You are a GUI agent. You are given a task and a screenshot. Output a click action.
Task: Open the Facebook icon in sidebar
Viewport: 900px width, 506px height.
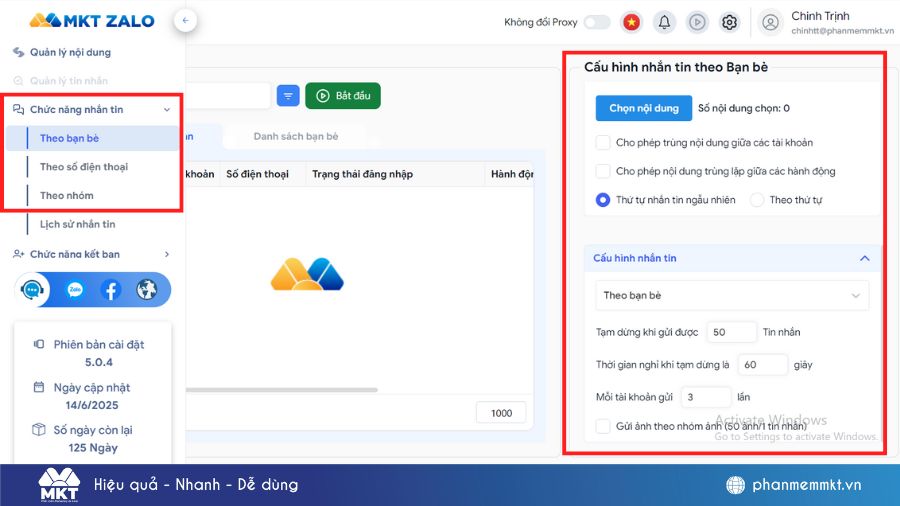[x=110, y=290]
